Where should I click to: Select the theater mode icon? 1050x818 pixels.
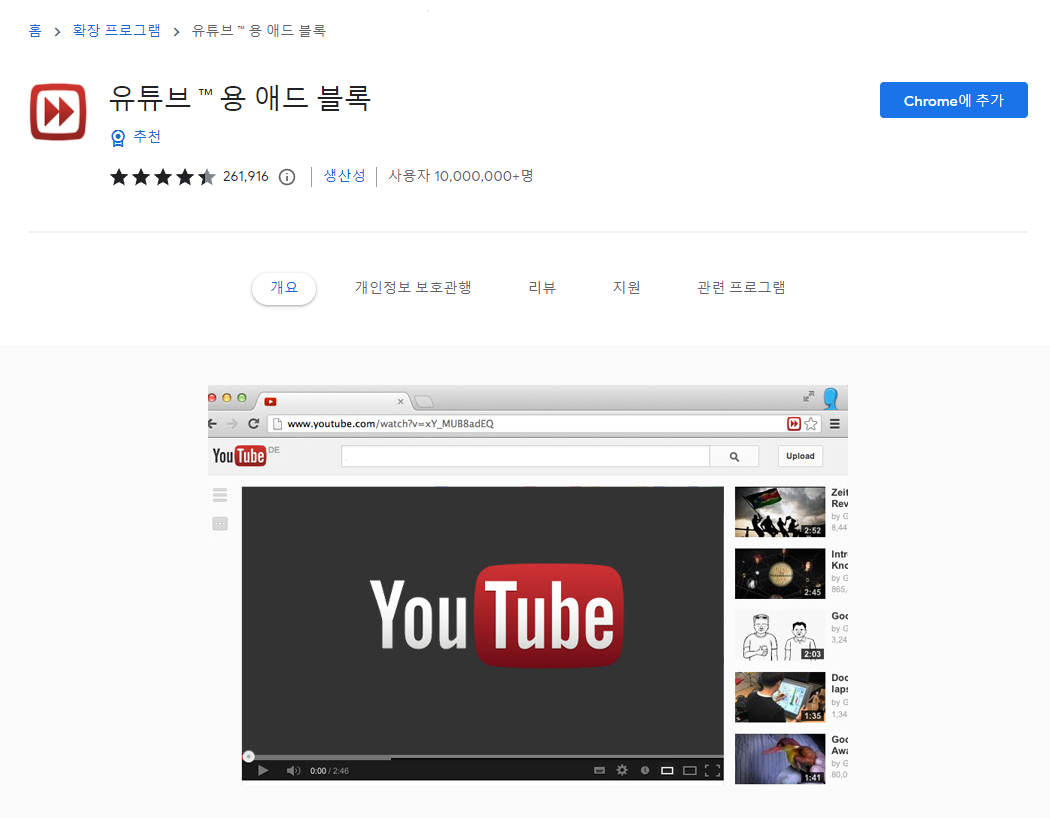(690, 771)
